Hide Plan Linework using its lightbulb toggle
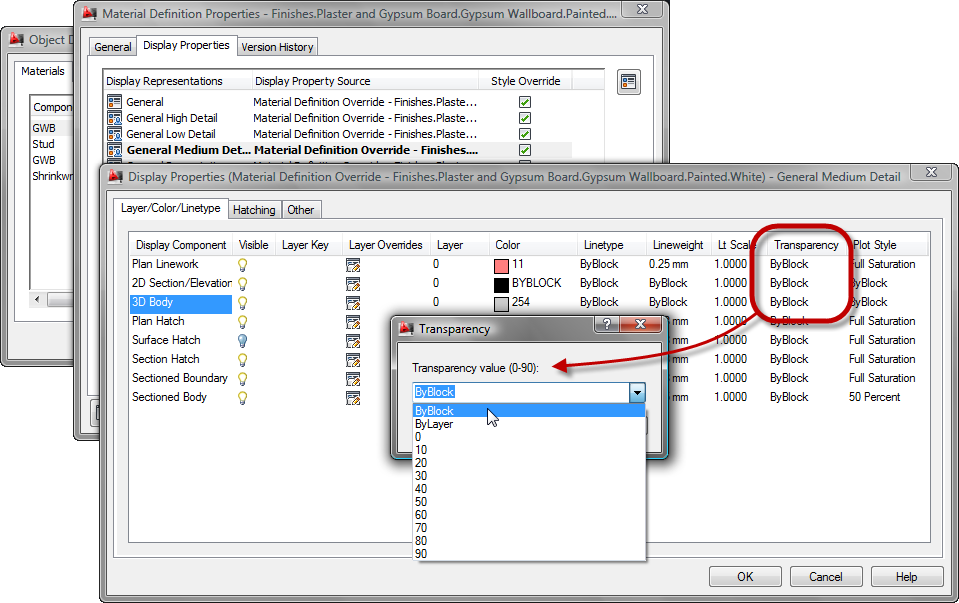Viewport: 959px width, 603px height. pyautogui.click(x=241, y=264)
